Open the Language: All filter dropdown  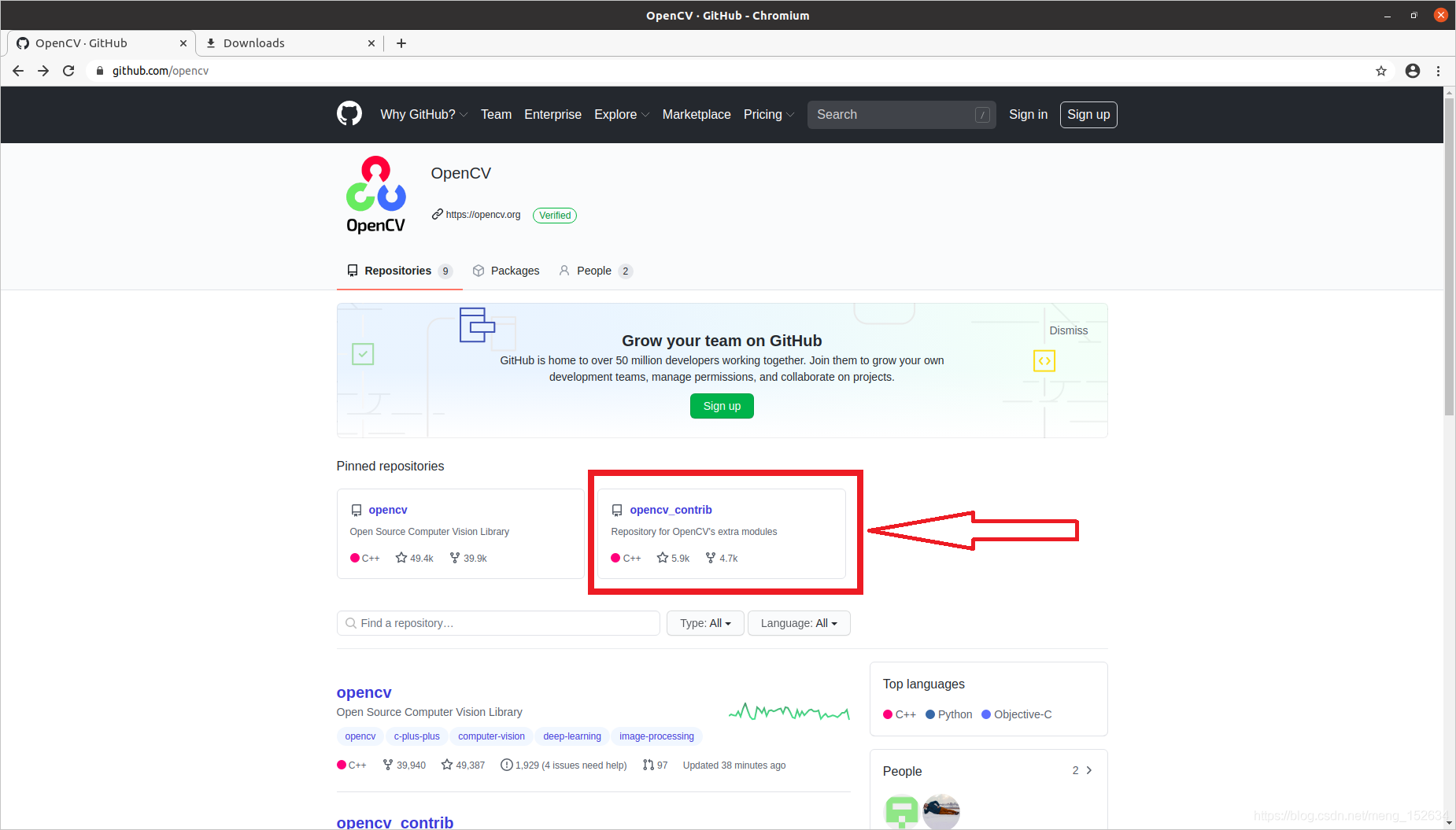coord(799,623)
